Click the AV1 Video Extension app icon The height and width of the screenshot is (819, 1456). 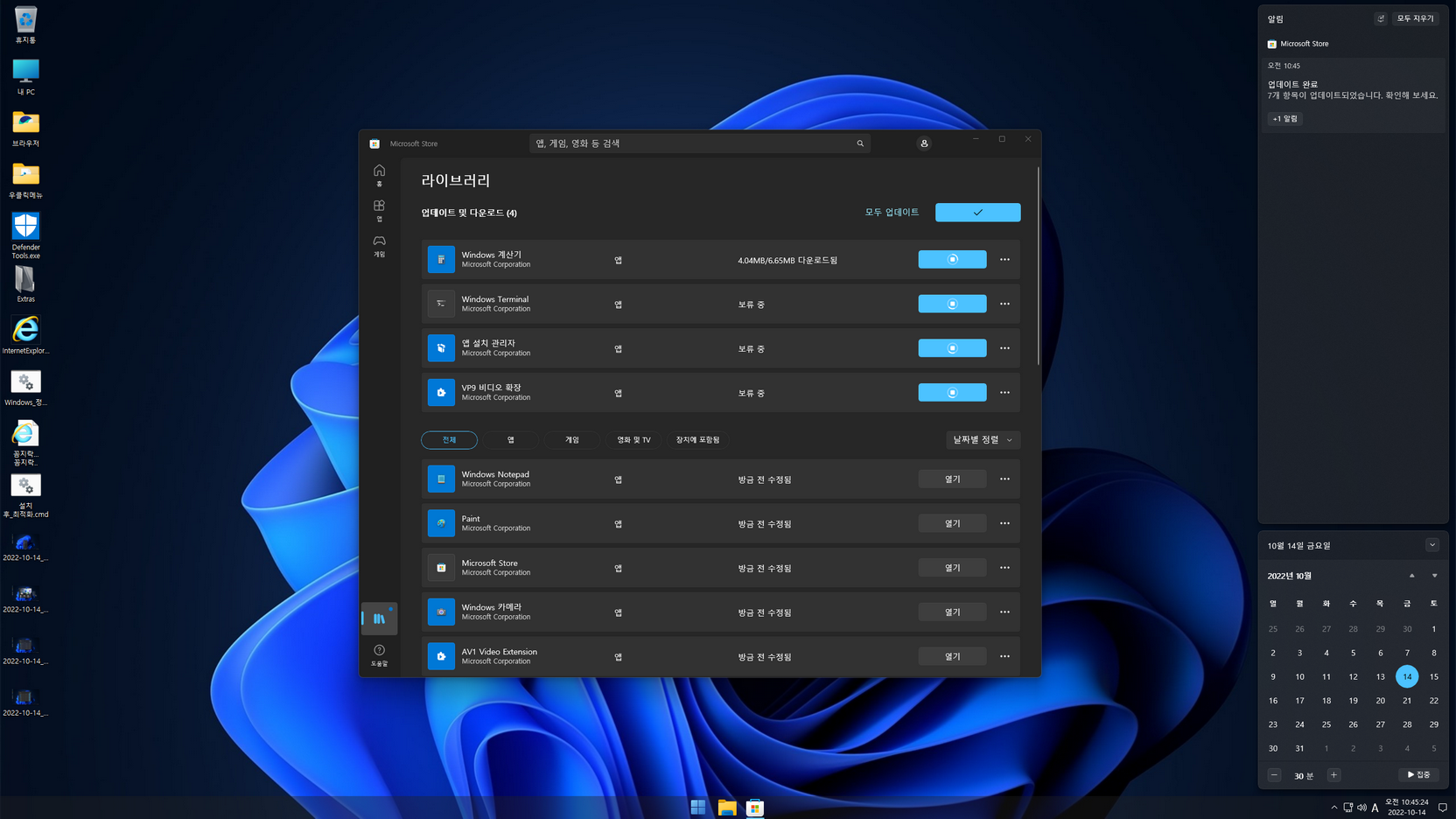point(441,656)
